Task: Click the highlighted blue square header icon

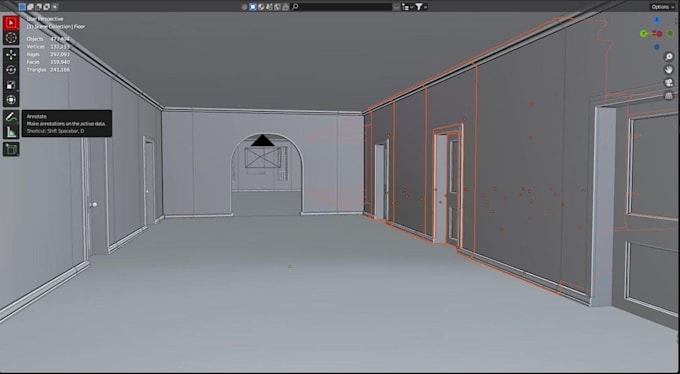Action: [253, 7]
